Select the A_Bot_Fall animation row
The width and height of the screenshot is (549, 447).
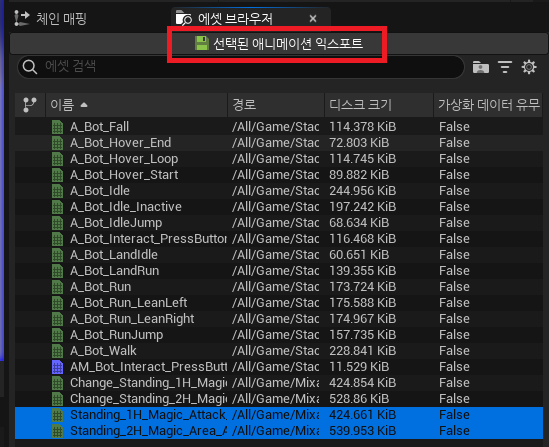[x=279, y=127]
